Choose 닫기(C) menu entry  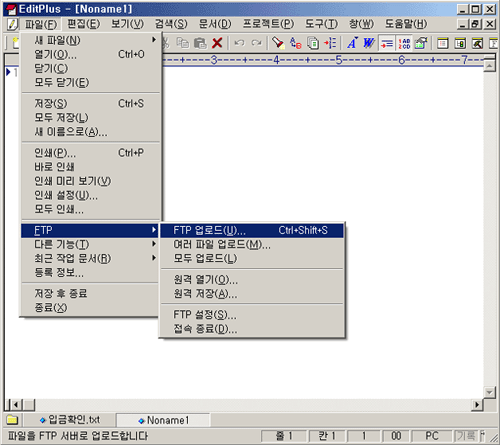(x=91, y=68)
